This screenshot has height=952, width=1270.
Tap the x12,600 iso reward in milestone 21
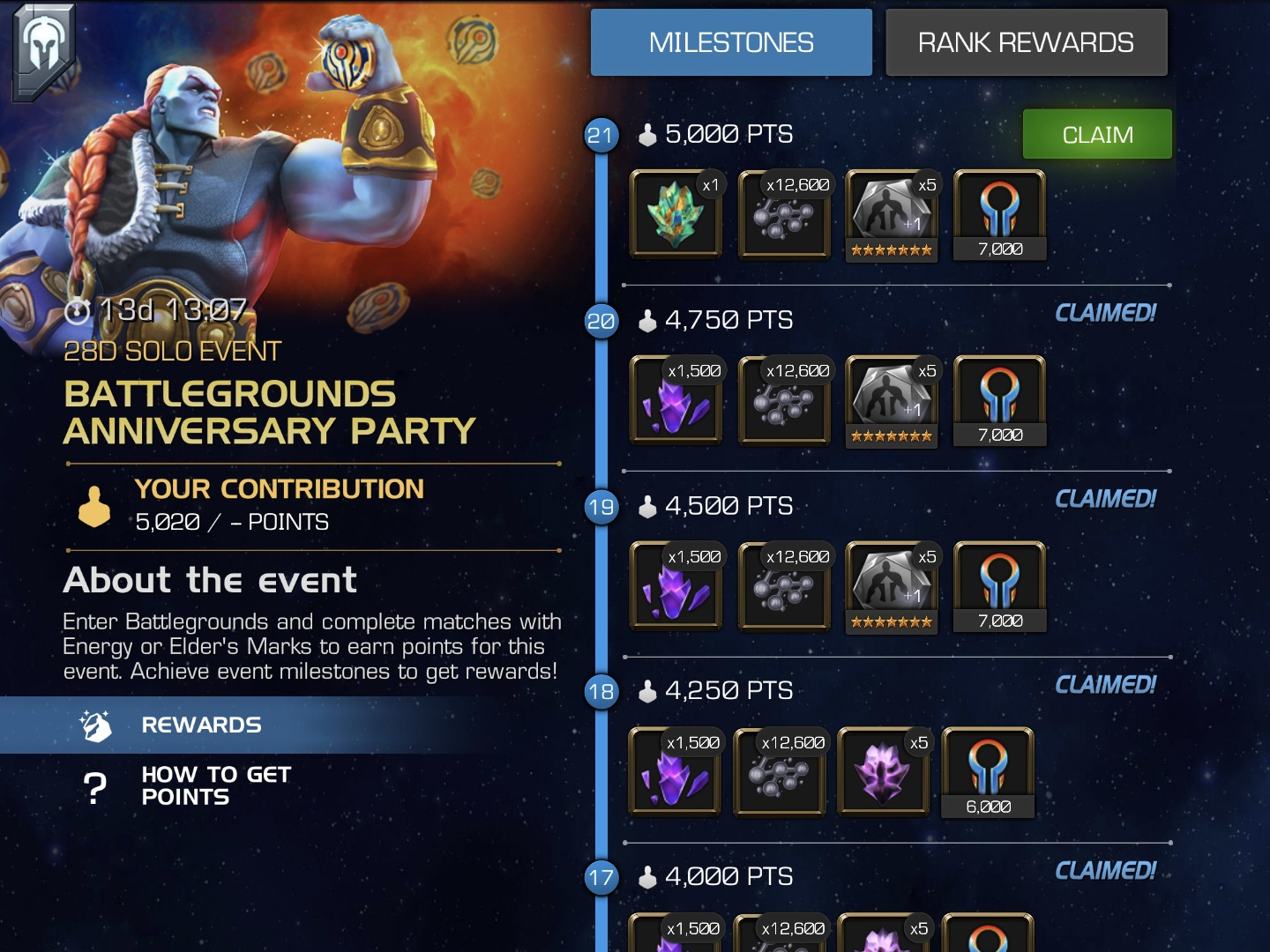(x=785, y=214)
